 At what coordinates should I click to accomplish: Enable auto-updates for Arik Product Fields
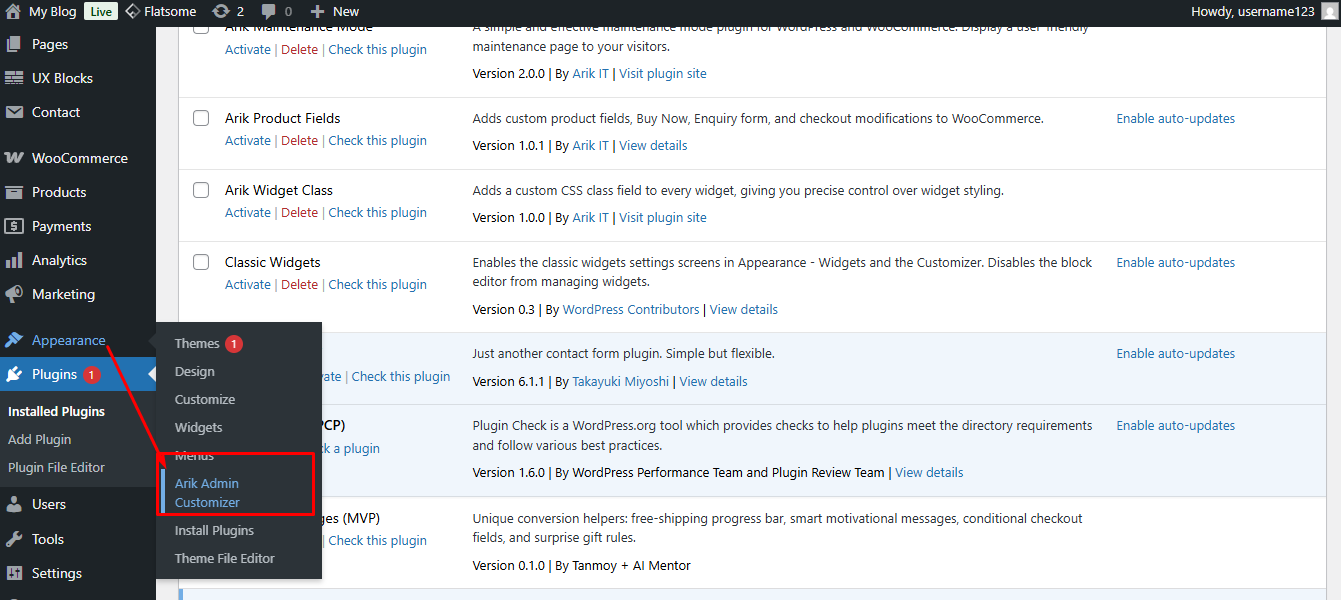coord(1176,118)
